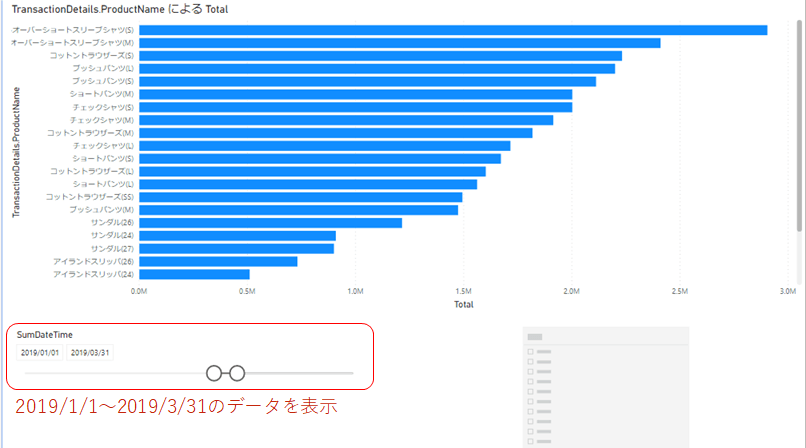Screen dimensions: 806x448
Task: Click the right handle of SumDateTime slider
Action: tap(237, 374)
